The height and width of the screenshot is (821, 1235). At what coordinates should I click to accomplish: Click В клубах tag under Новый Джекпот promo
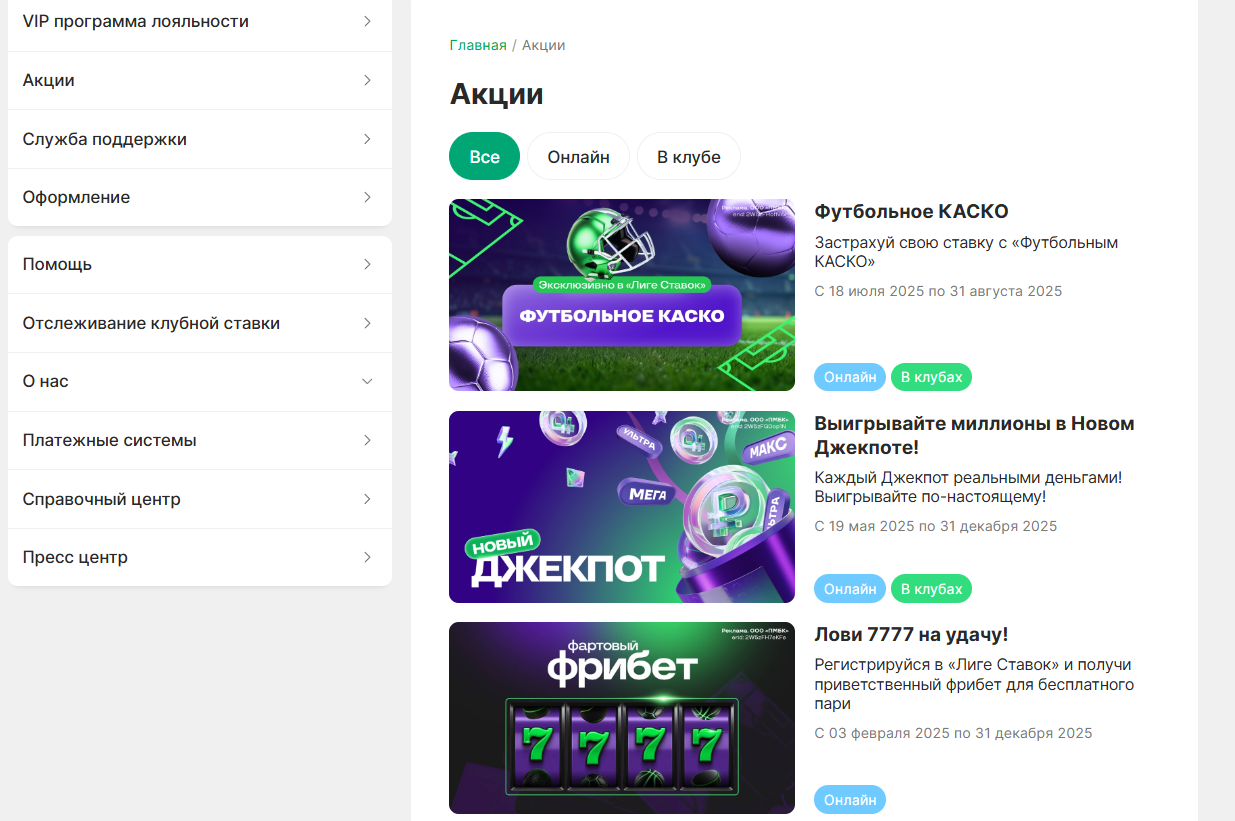tap(931, 589)
